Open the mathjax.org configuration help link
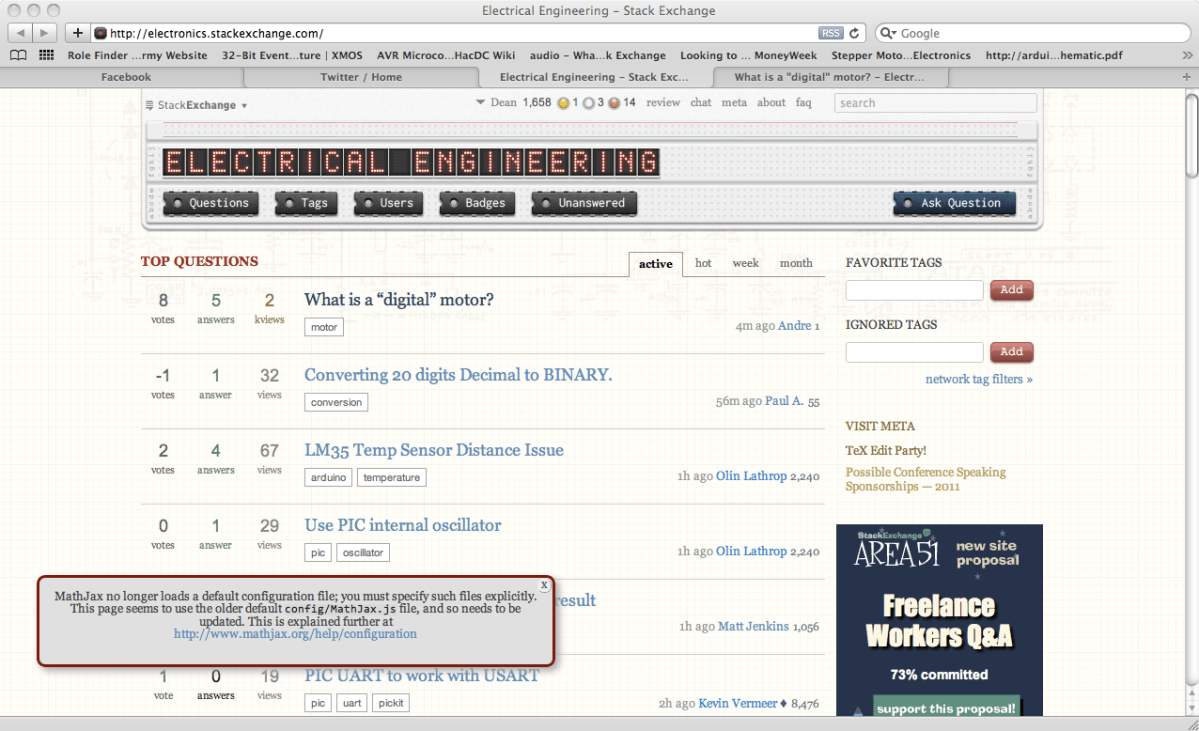Screen dimensions: 1199x731 coord(295,634)
